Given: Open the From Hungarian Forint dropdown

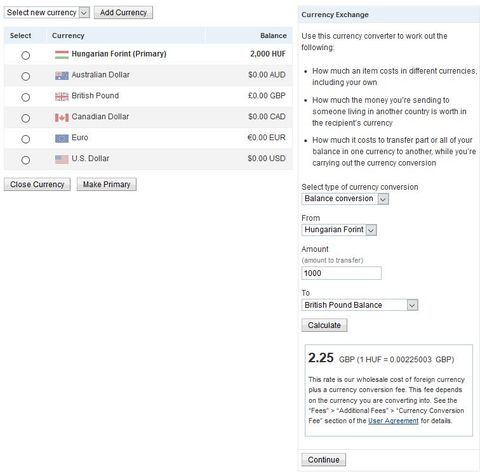Looking at the screenshot, I should [x=339, y=230].
